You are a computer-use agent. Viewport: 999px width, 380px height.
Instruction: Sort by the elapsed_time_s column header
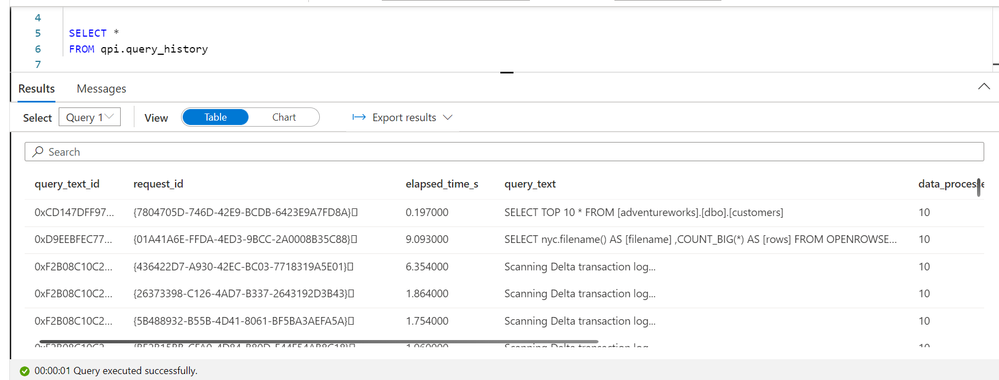(442, 184)
